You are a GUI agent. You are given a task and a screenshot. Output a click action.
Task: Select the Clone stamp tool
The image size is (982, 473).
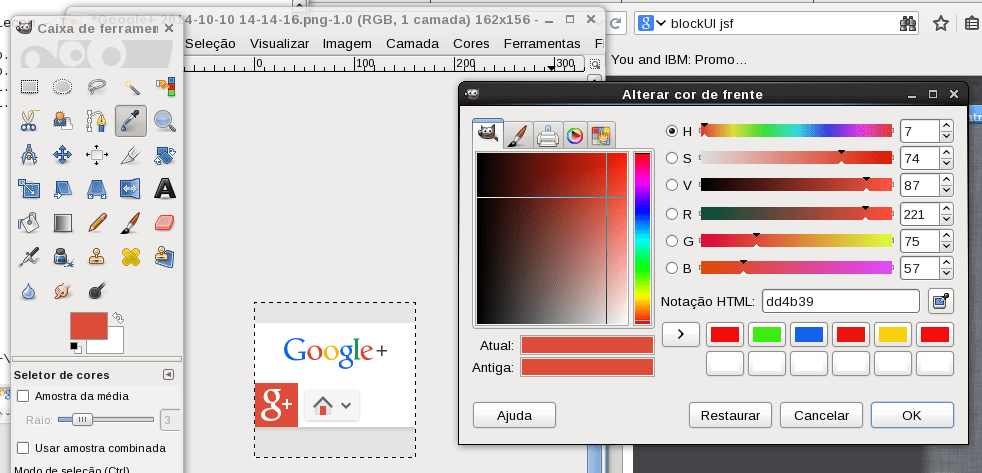(x=96, y=256)
